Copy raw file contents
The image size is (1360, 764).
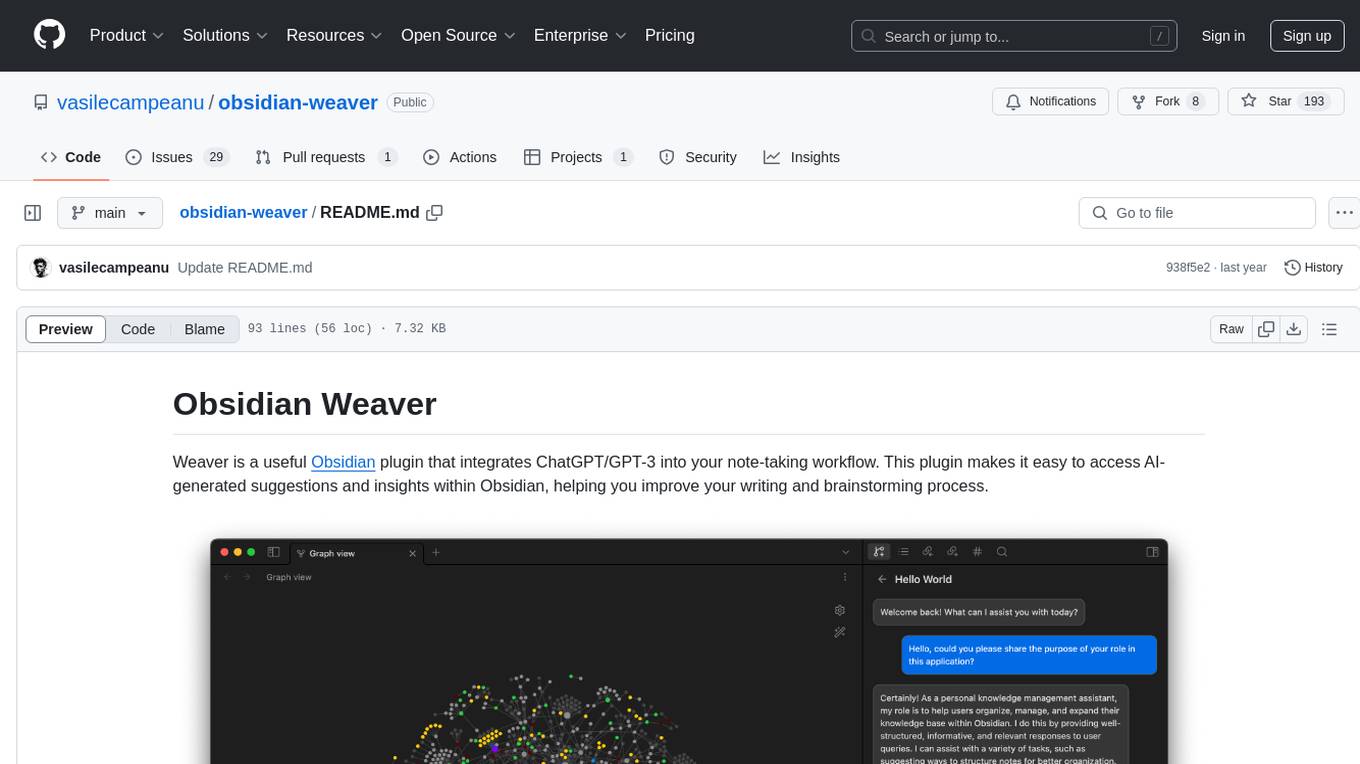[x=1267, y=329]
